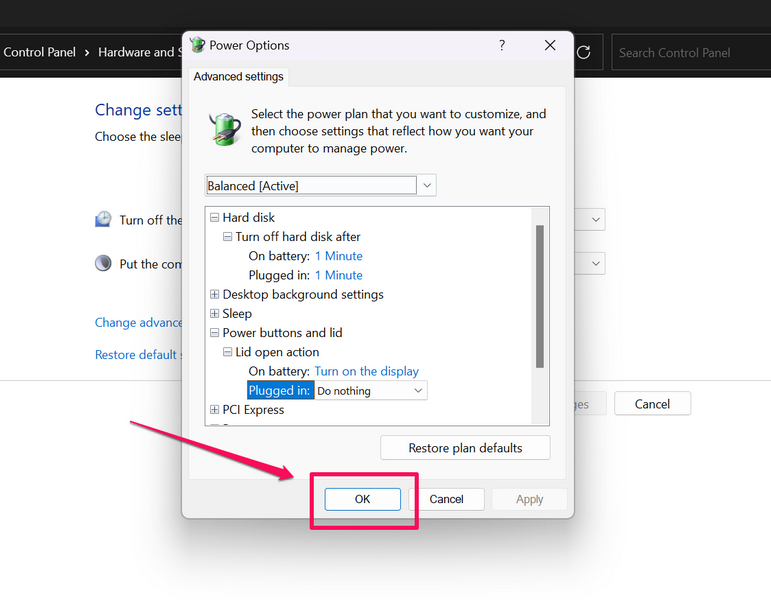Click OK to confirm power options

point(362,499)
